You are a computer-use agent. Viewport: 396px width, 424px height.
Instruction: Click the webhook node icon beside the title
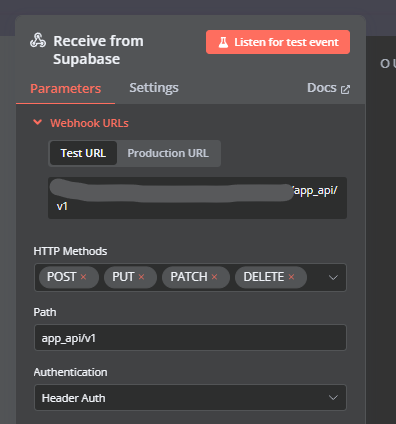pos(38,41)
